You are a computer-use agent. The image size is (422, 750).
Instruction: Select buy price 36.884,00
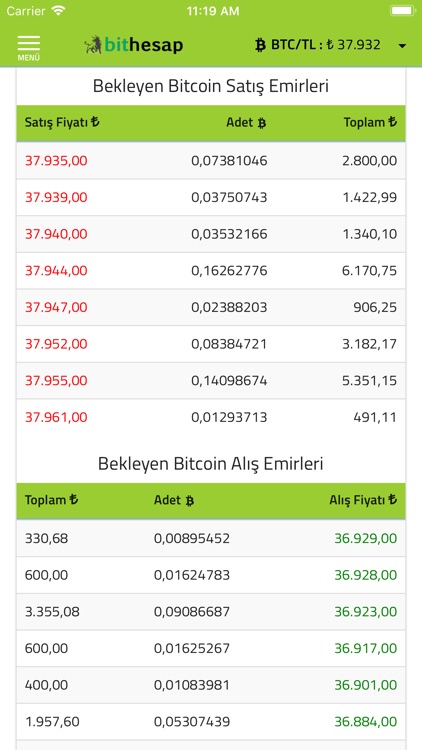click(366, 722)
